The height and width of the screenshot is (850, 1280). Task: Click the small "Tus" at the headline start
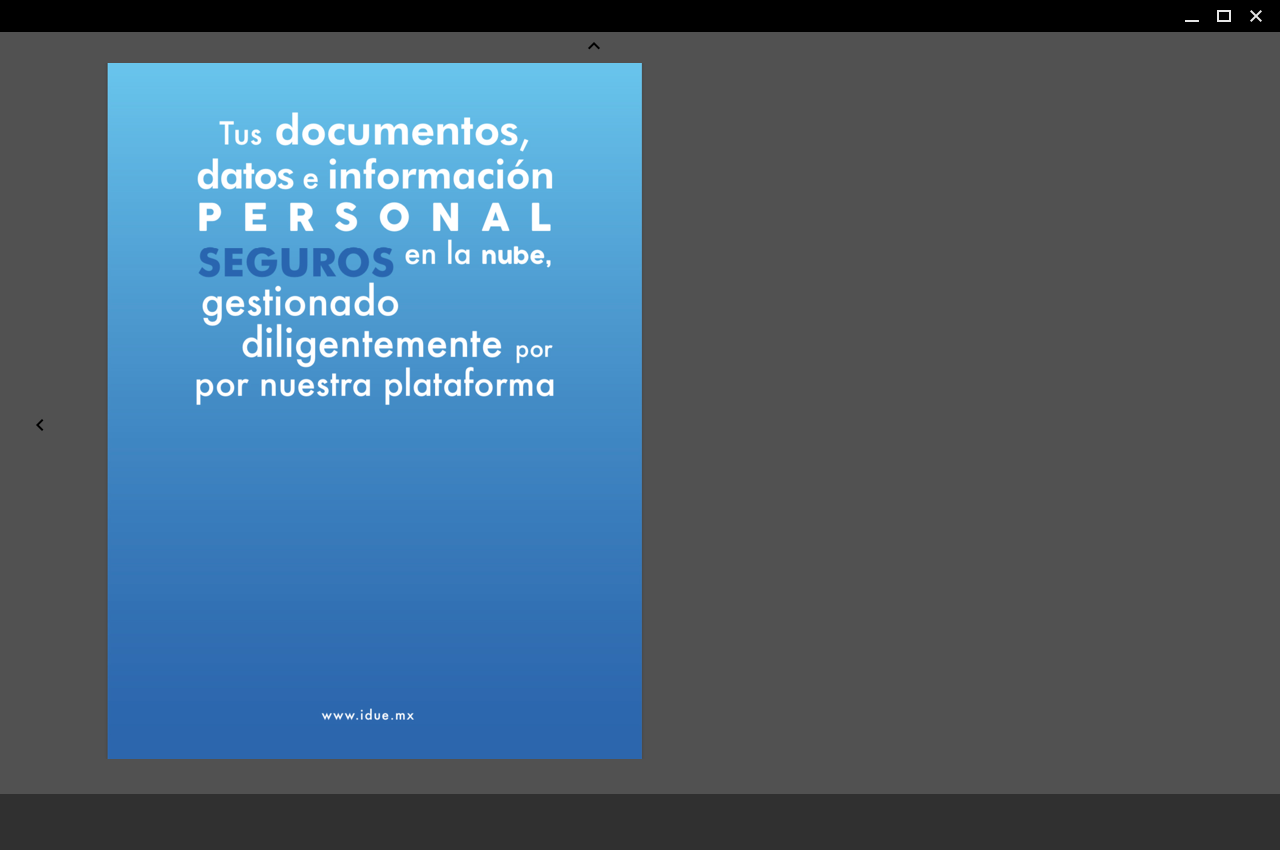click(240, 134)
